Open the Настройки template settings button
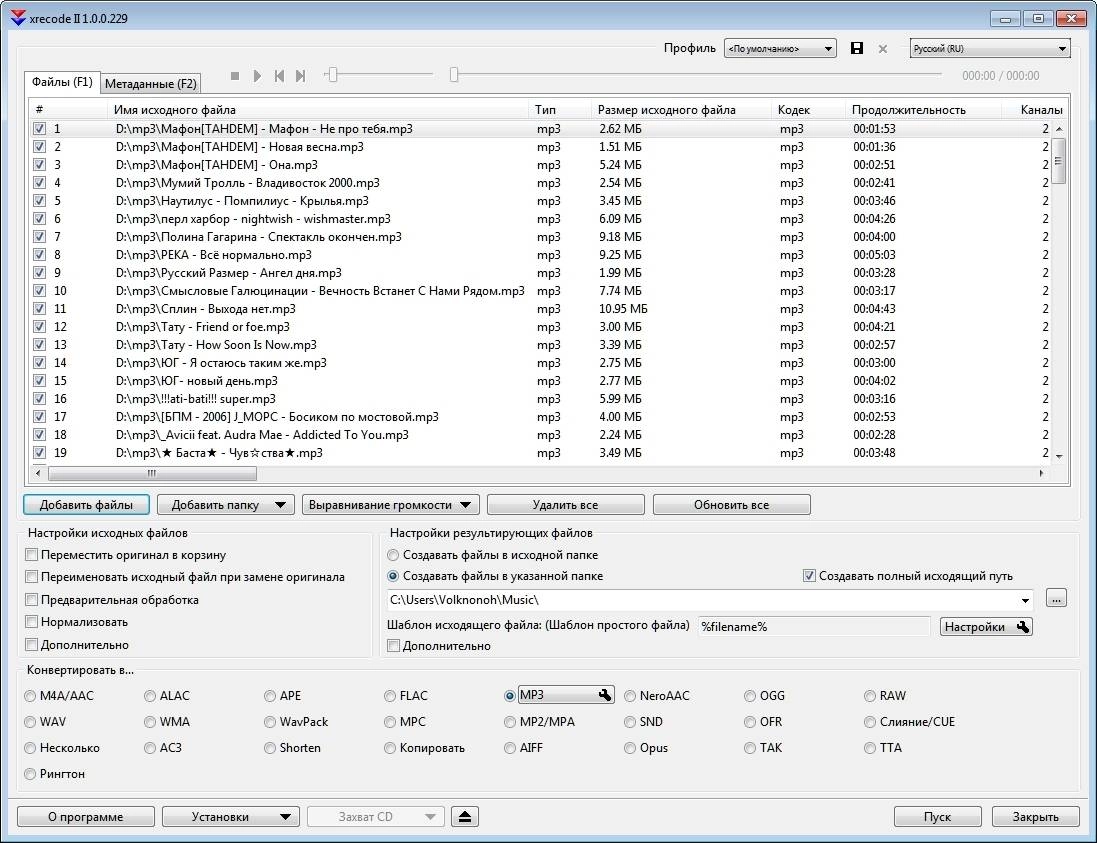1097x843 pixels. click(x=986, y=627)
